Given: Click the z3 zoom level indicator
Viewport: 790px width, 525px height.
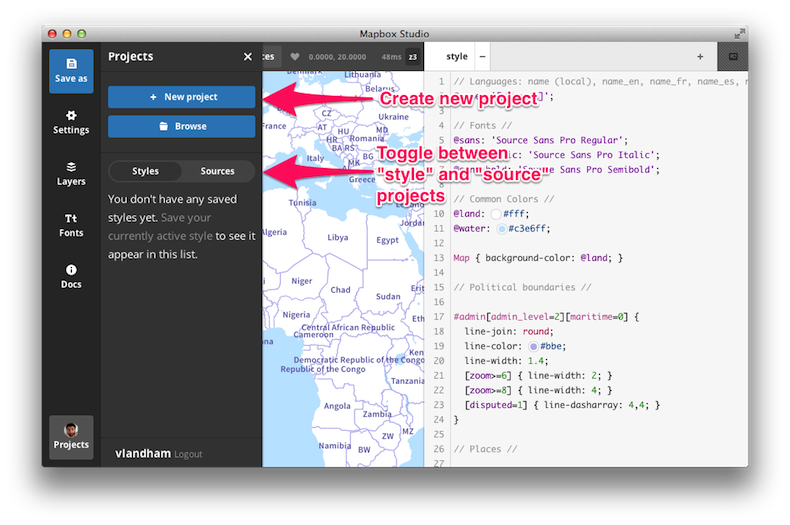Looking at the screenshot, I should (x=413, y=57).
